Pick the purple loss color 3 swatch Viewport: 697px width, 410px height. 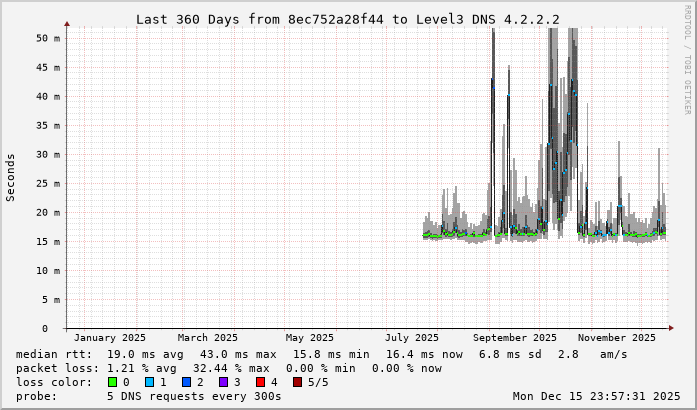click(x=221, y=382)
